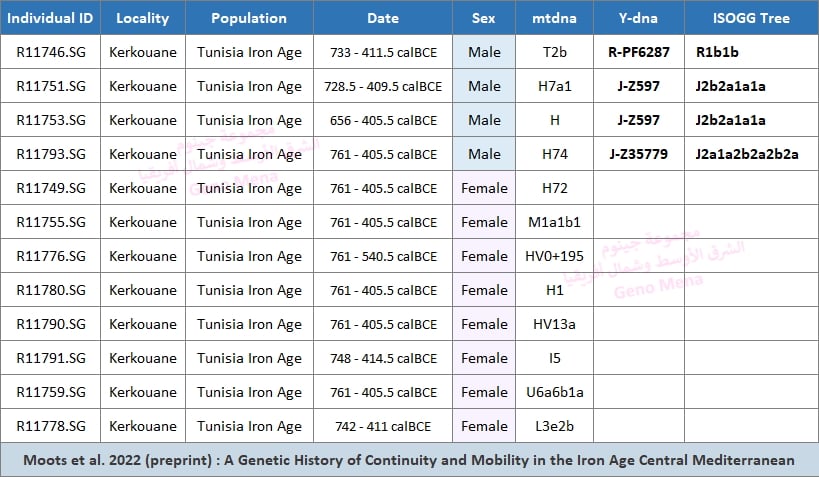Click the Male cell in R11746.SG row
Image resolution: width=819 pixels, height=477 pixels.
click(484, 52)
